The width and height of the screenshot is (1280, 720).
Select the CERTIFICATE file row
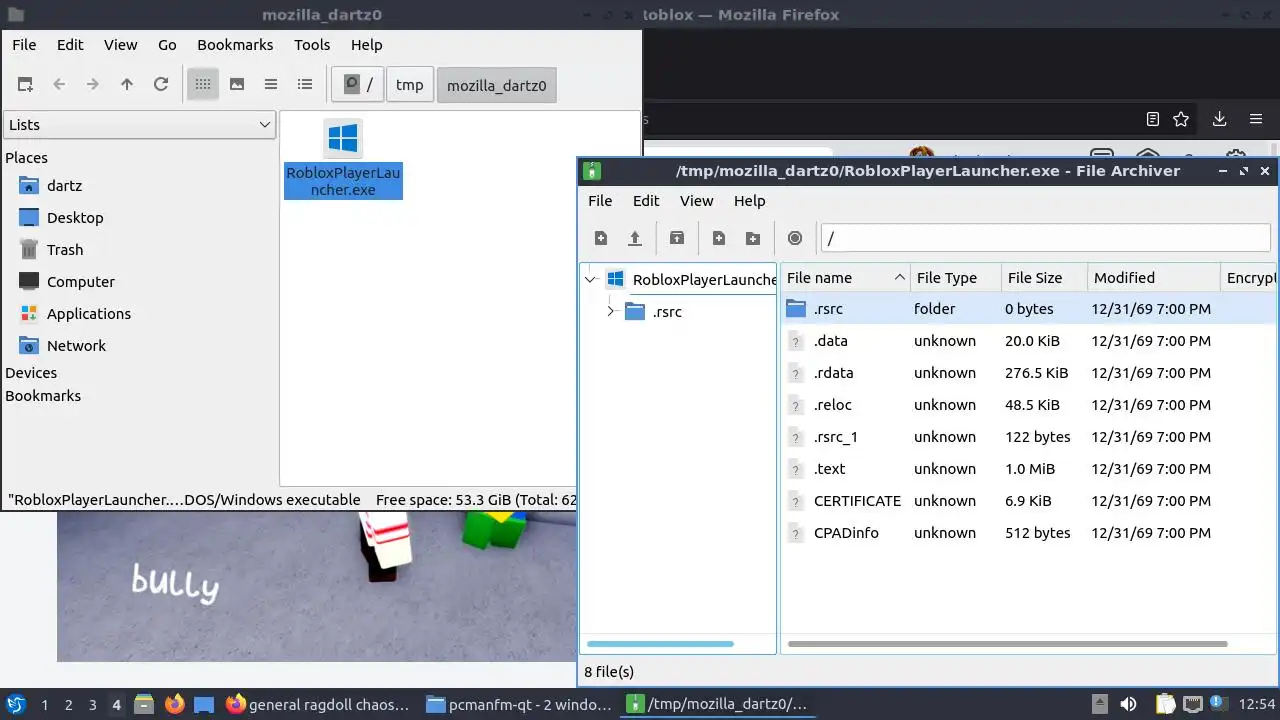click(1029, 501)
